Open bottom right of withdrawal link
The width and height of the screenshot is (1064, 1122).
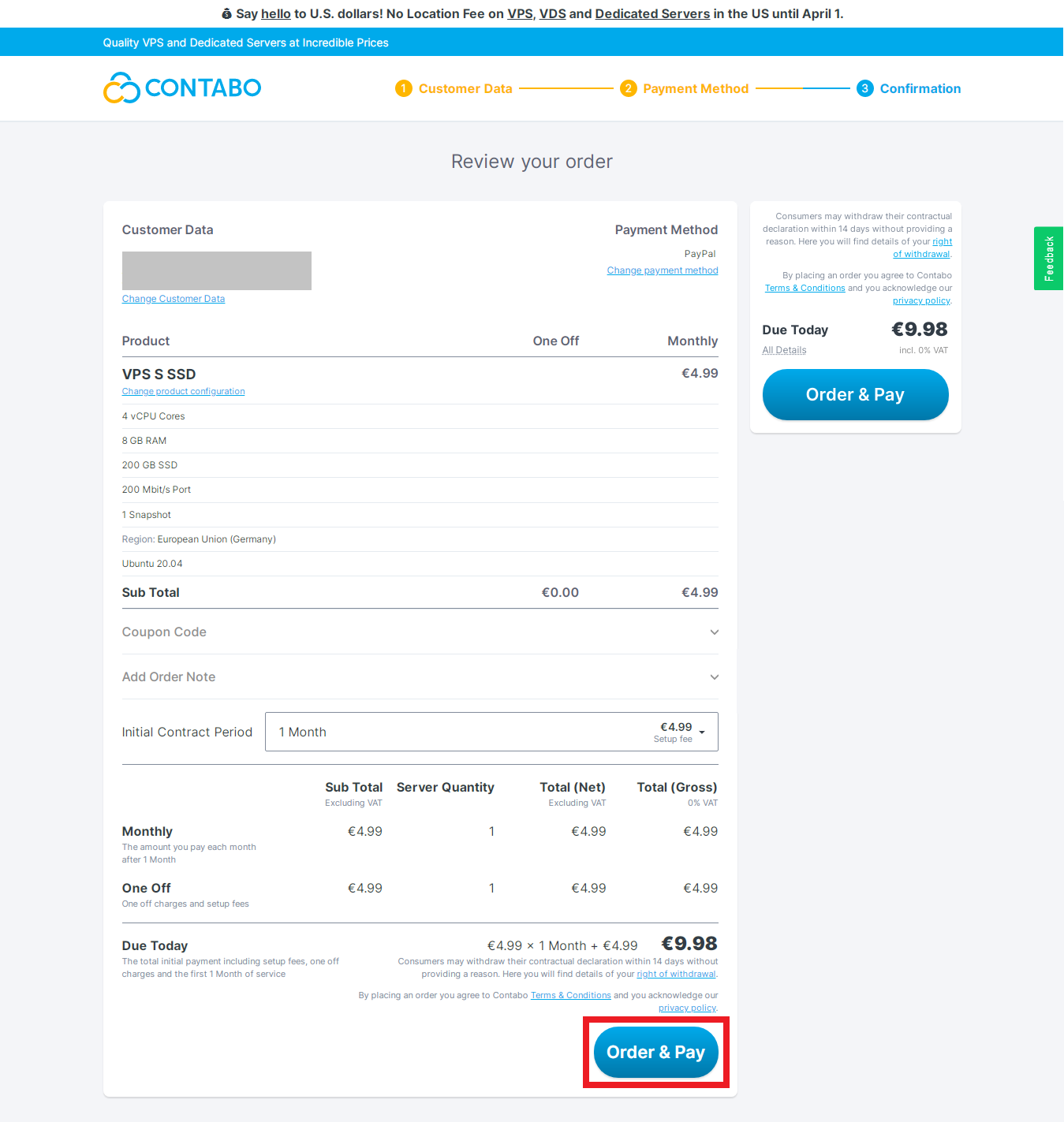point(676,974)
